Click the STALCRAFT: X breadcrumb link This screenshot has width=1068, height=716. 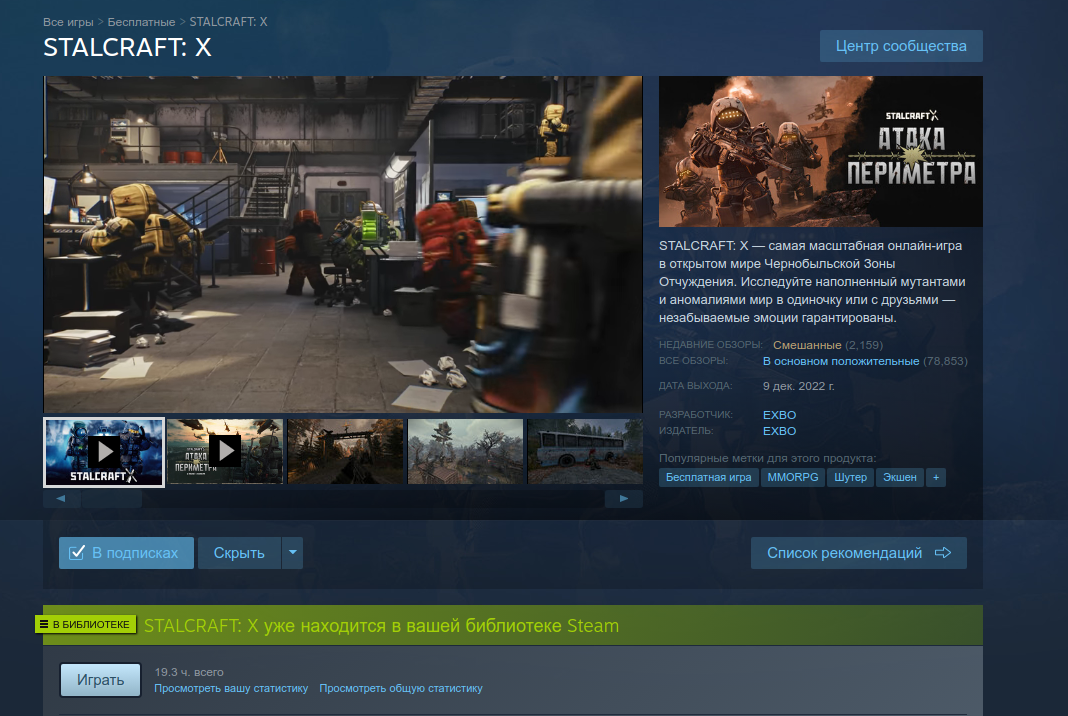pos(228,22)
